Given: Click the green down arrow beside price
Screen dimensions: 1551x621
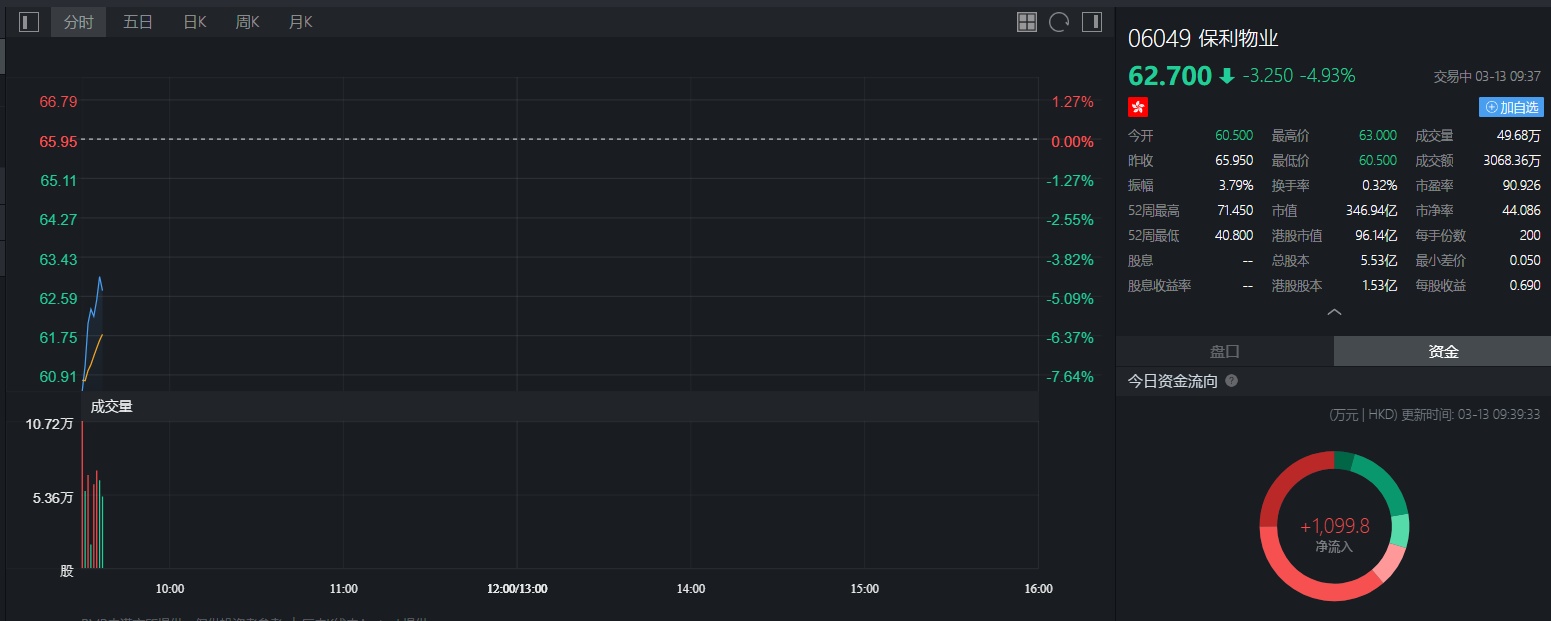Looking at the screenshot, I should coord(1227,76).
